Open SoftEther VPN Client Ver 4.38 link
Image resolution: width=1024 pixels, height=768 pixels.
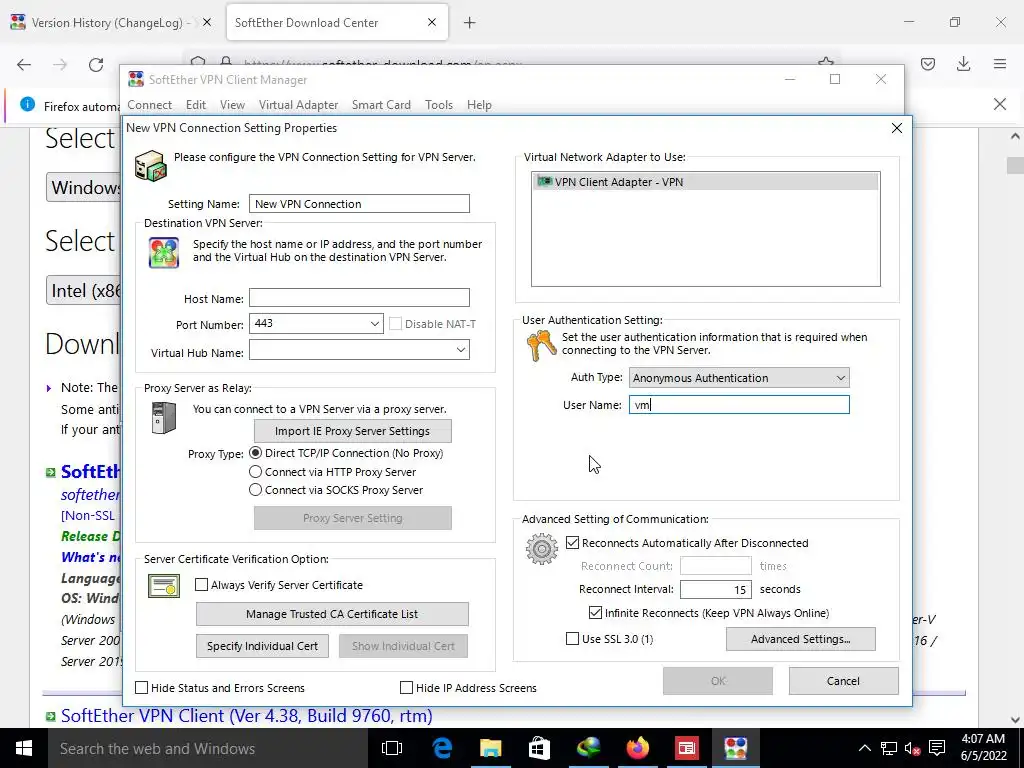(247, 716)
